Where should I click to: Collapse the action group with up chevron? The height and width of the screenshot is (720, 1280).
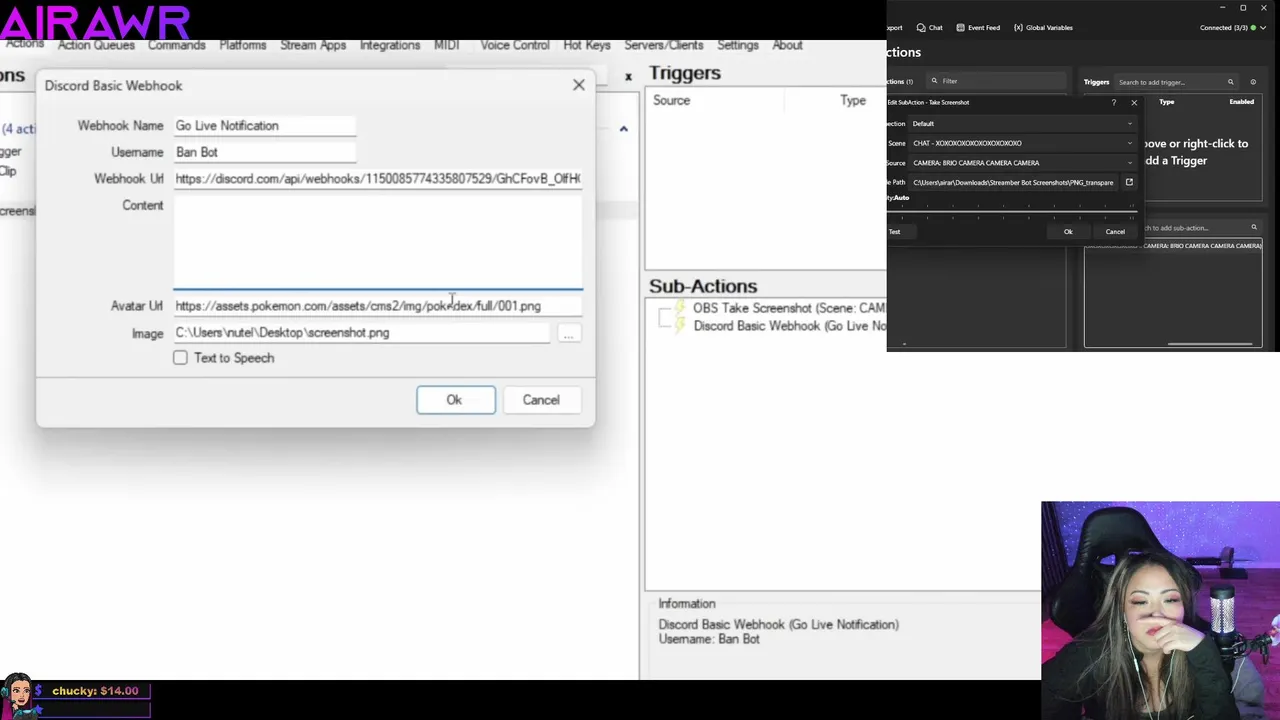tap(623, 129)
